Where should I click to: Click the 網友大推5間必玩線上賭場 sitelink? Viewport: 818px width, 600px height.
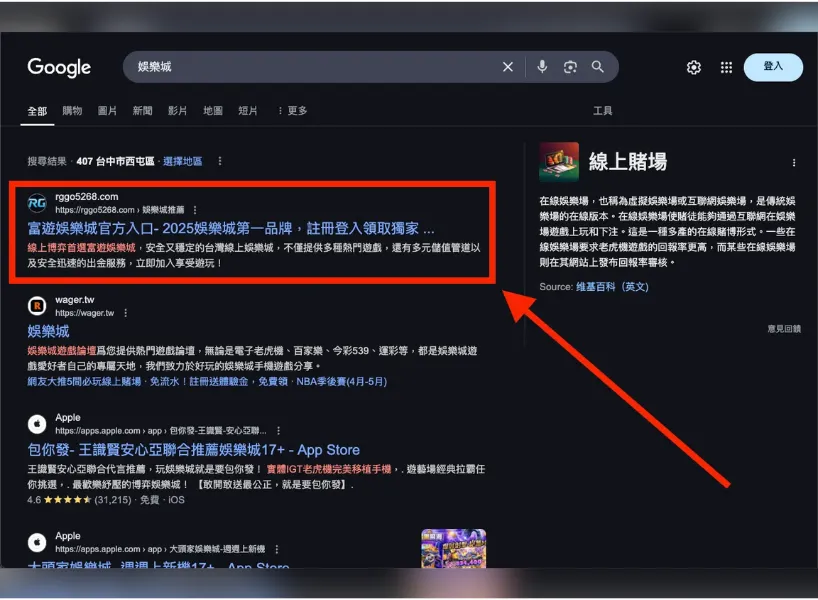point(84,381)
